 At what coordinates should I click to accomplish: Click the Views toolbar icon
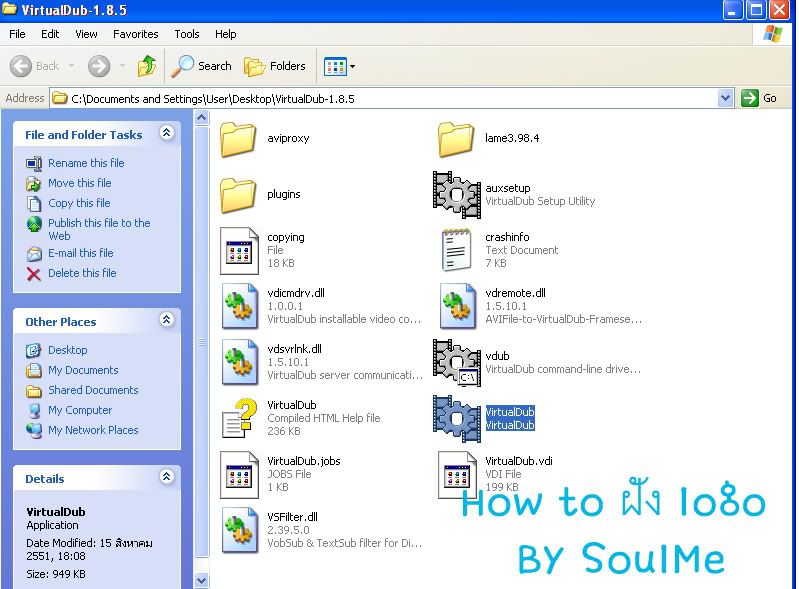coord(335,66)
